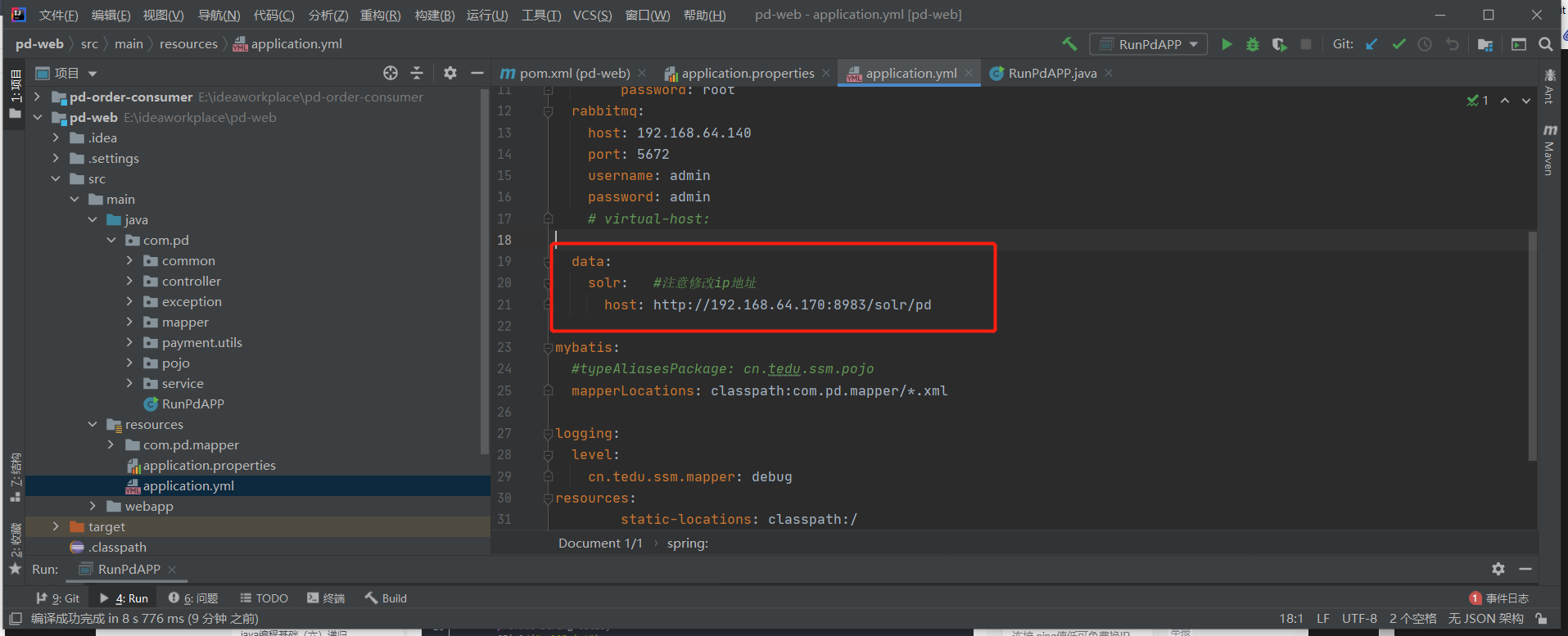1568x636 pixels.
Task: Collapse the com.pd package
Action: pyautogui.click(x=111, y=240)
